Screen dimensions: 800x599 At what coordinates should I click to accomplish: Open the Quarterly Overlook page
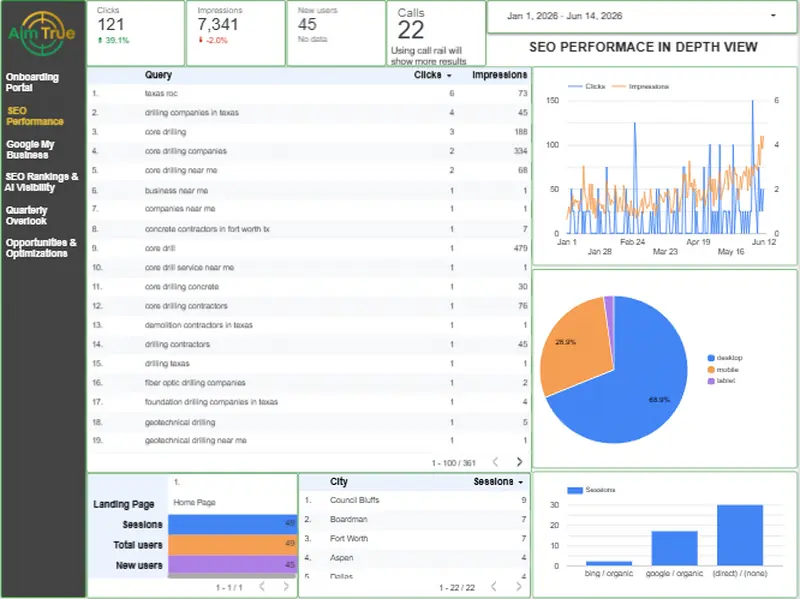click(x=27, y=215)
